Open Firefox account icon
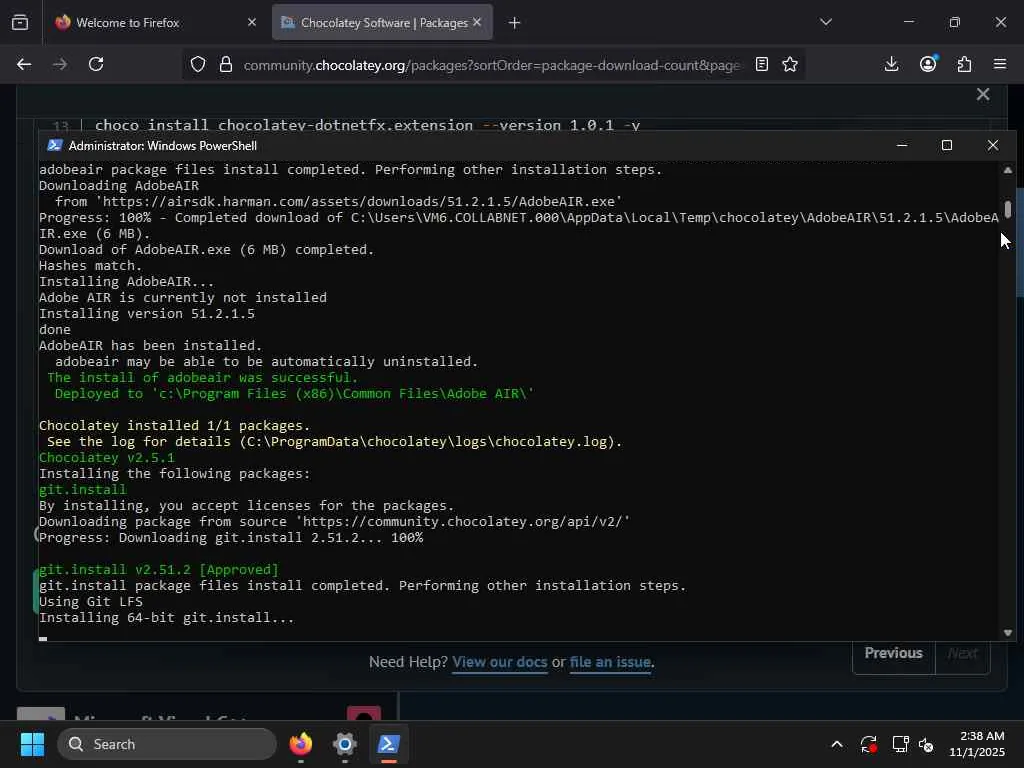 click(928, 64)
